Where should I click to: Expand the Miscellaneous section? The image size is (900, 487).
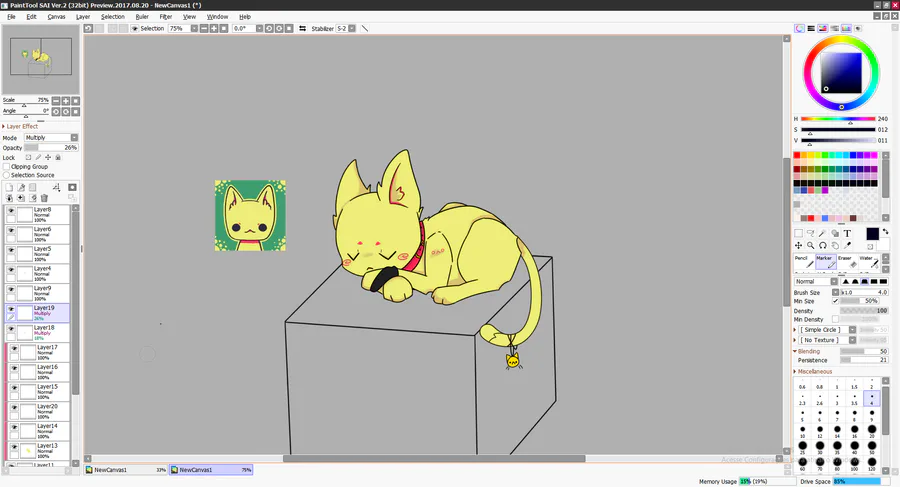(x=795, y=372)
